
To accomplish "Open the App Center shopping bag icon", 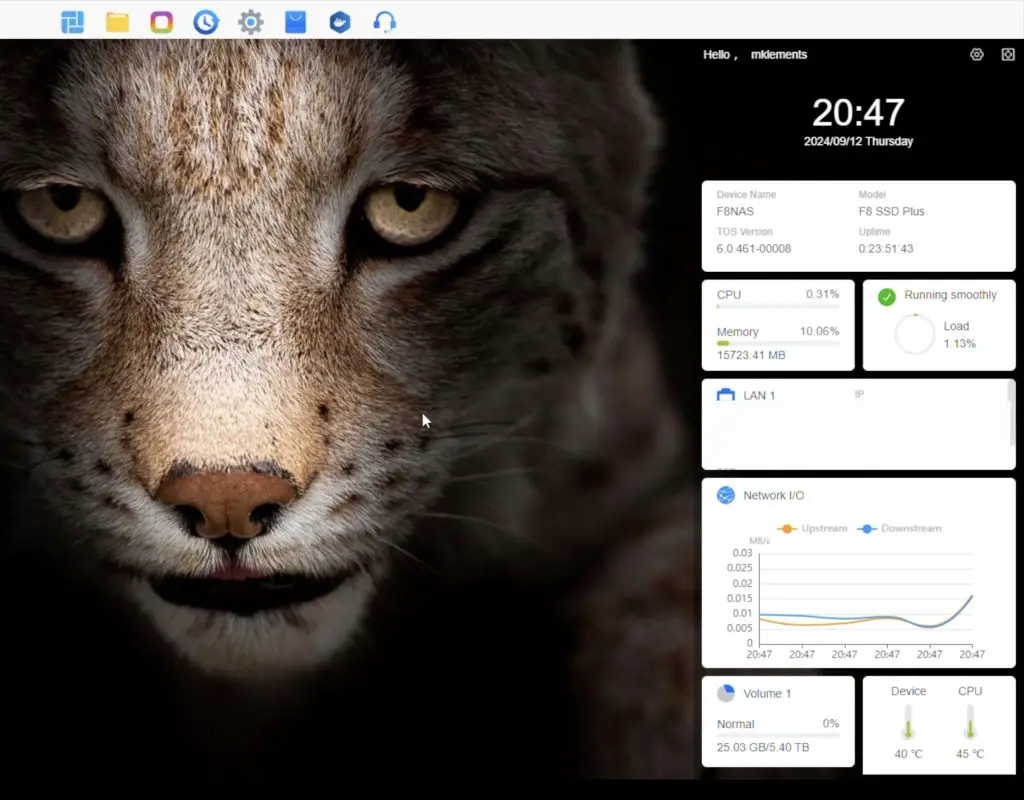I will point(295,22).
